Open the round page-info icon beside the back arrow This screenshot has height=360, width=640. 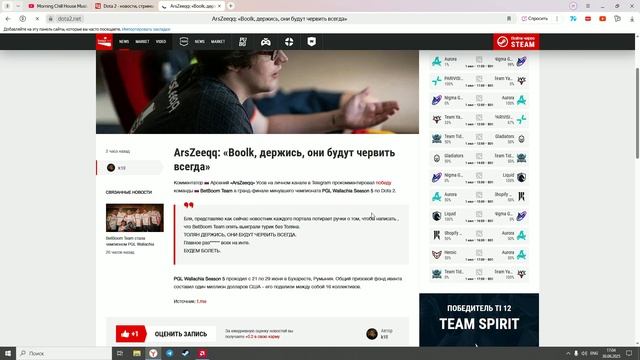[x=23, y=19]
